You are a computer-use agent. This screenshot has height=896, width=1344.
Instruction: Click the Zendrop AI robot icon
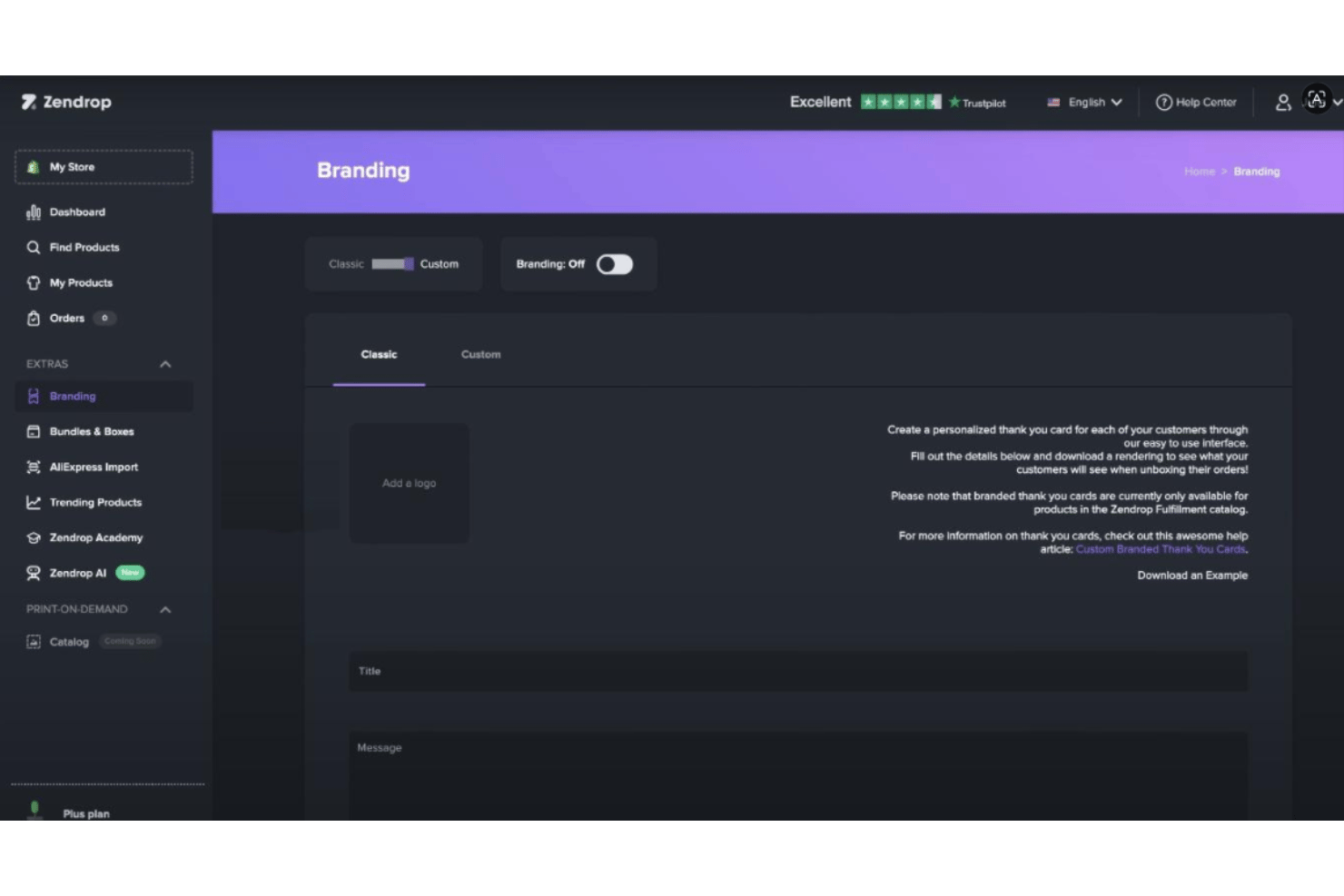pos(34,573)
